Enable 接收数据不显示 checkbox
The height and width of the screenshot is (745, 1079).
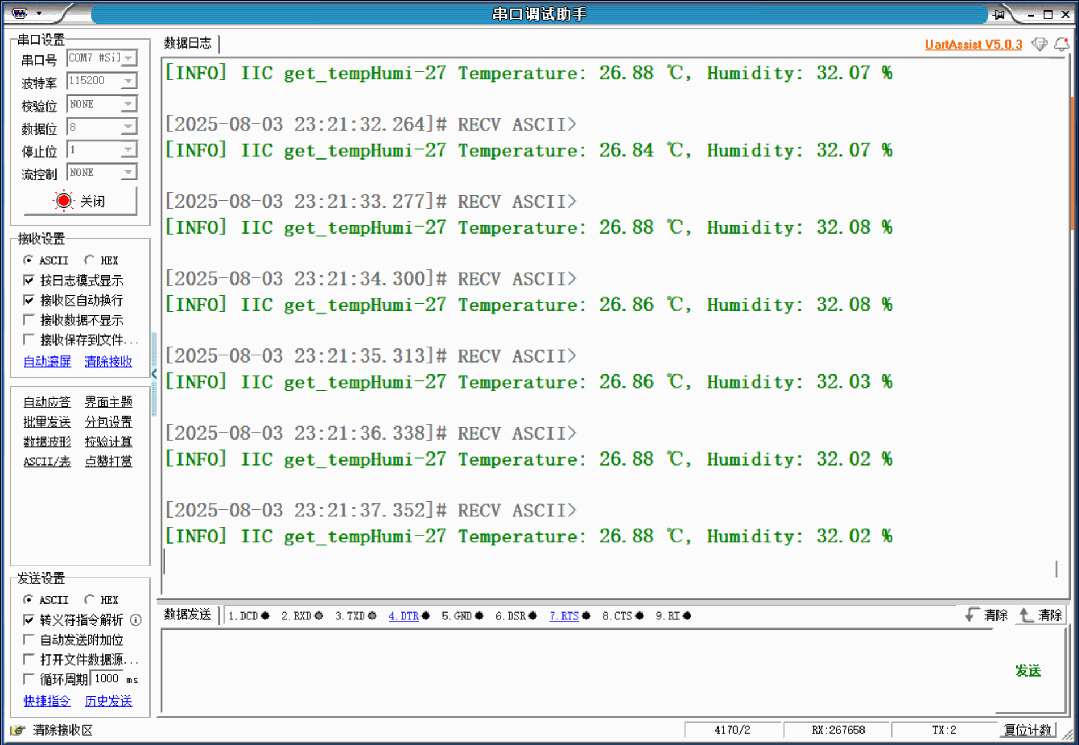(29, 320)
